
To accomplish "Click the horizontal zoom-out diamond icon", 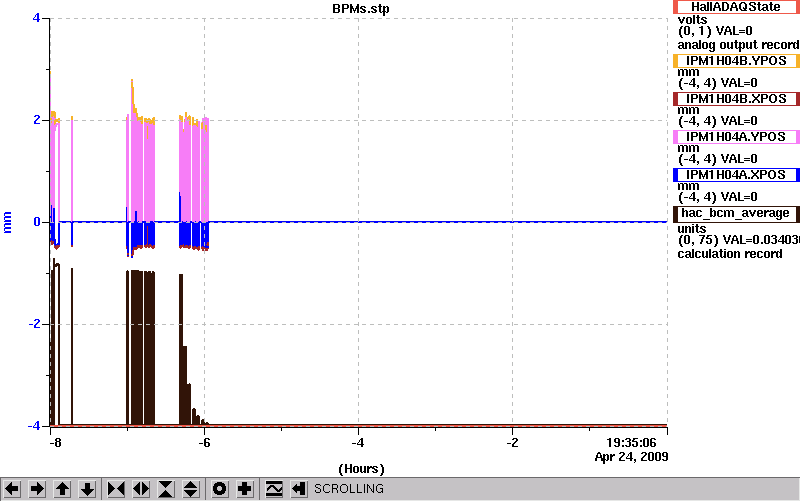I will click(x=141, y=489).
